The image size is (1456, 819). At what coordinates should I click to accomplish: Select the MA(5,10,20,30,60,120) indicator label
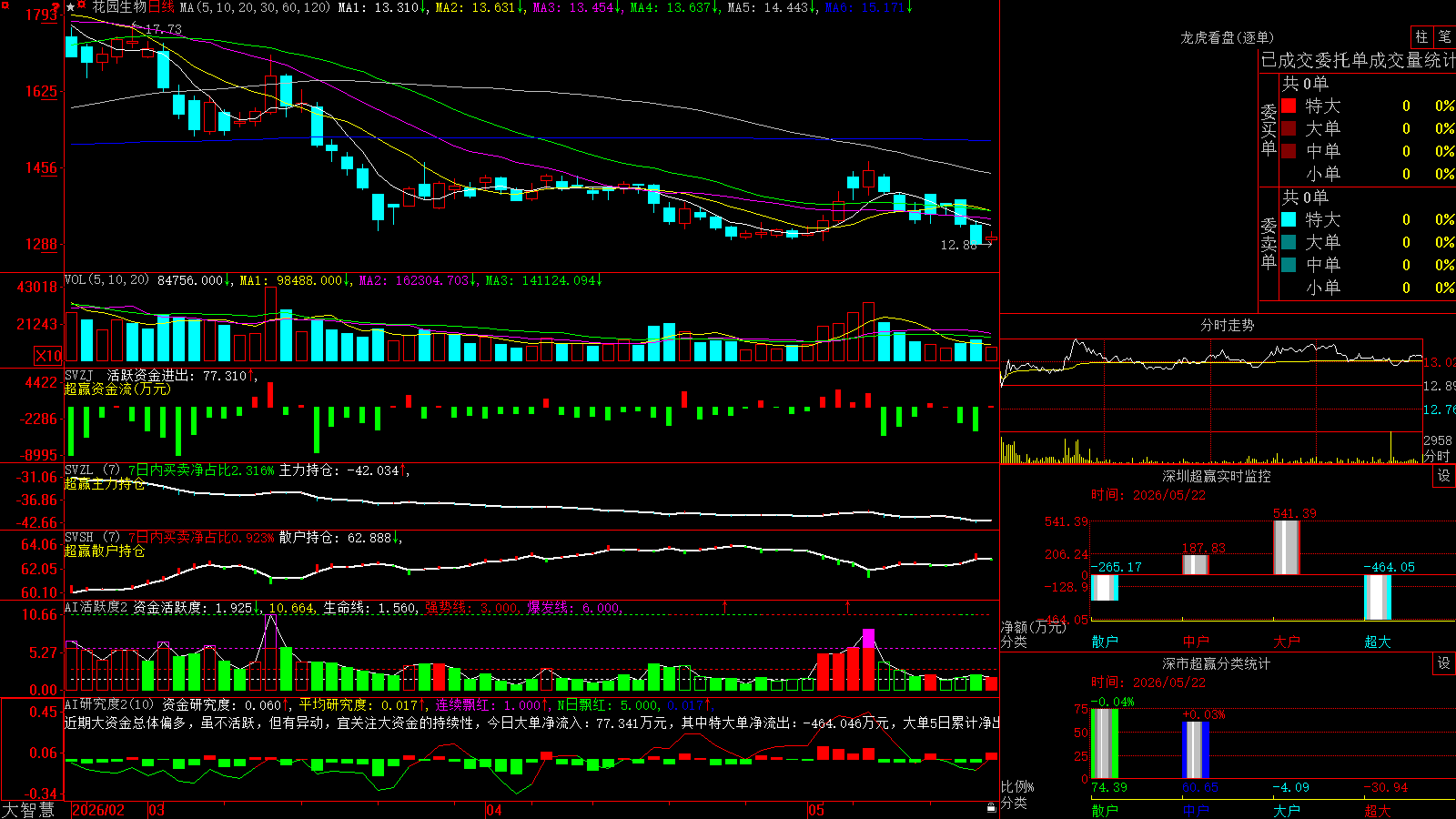(255, 7)
